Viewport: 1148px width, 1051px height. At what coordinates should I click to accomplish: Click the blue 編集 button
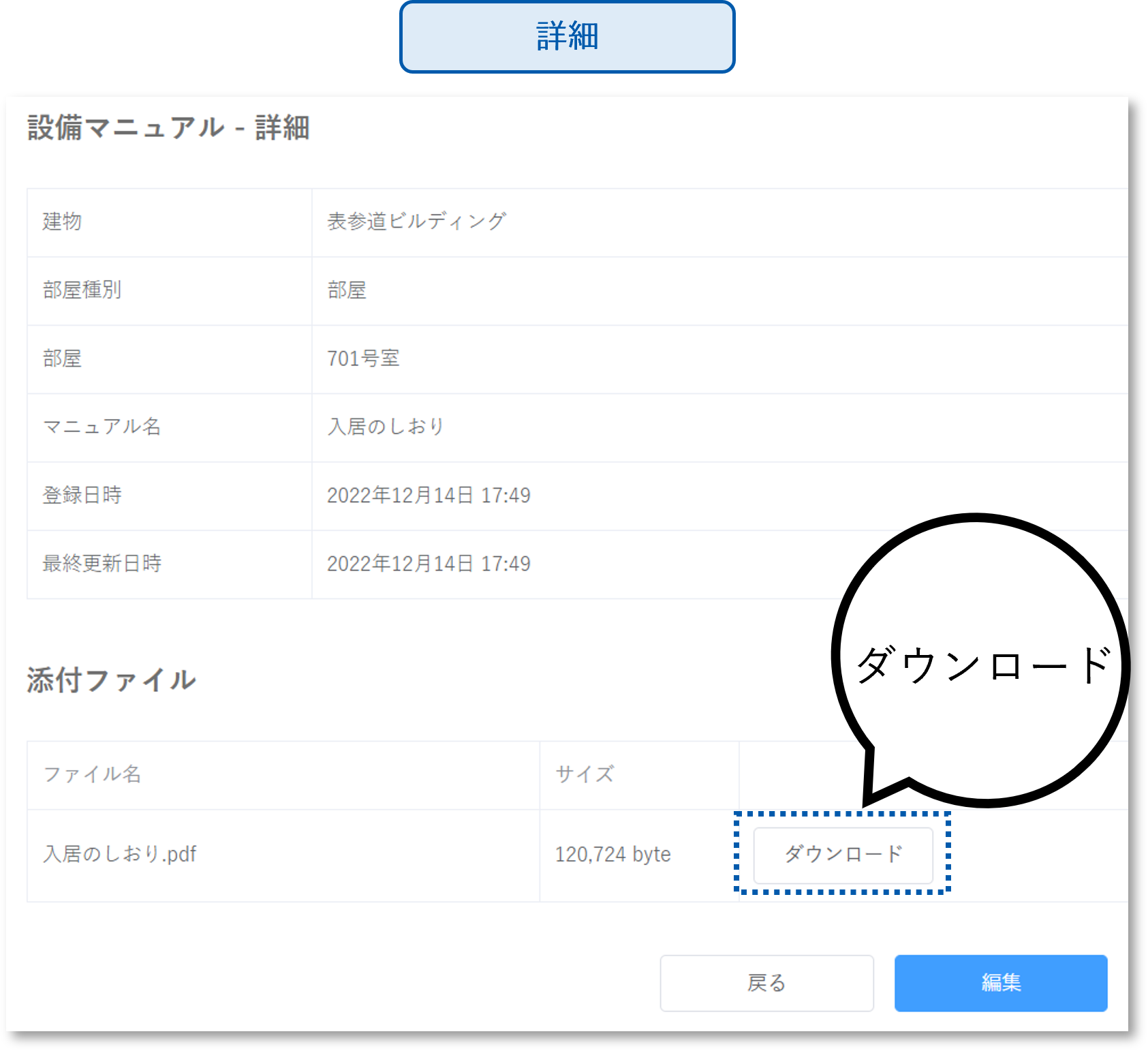(1000, 984)
